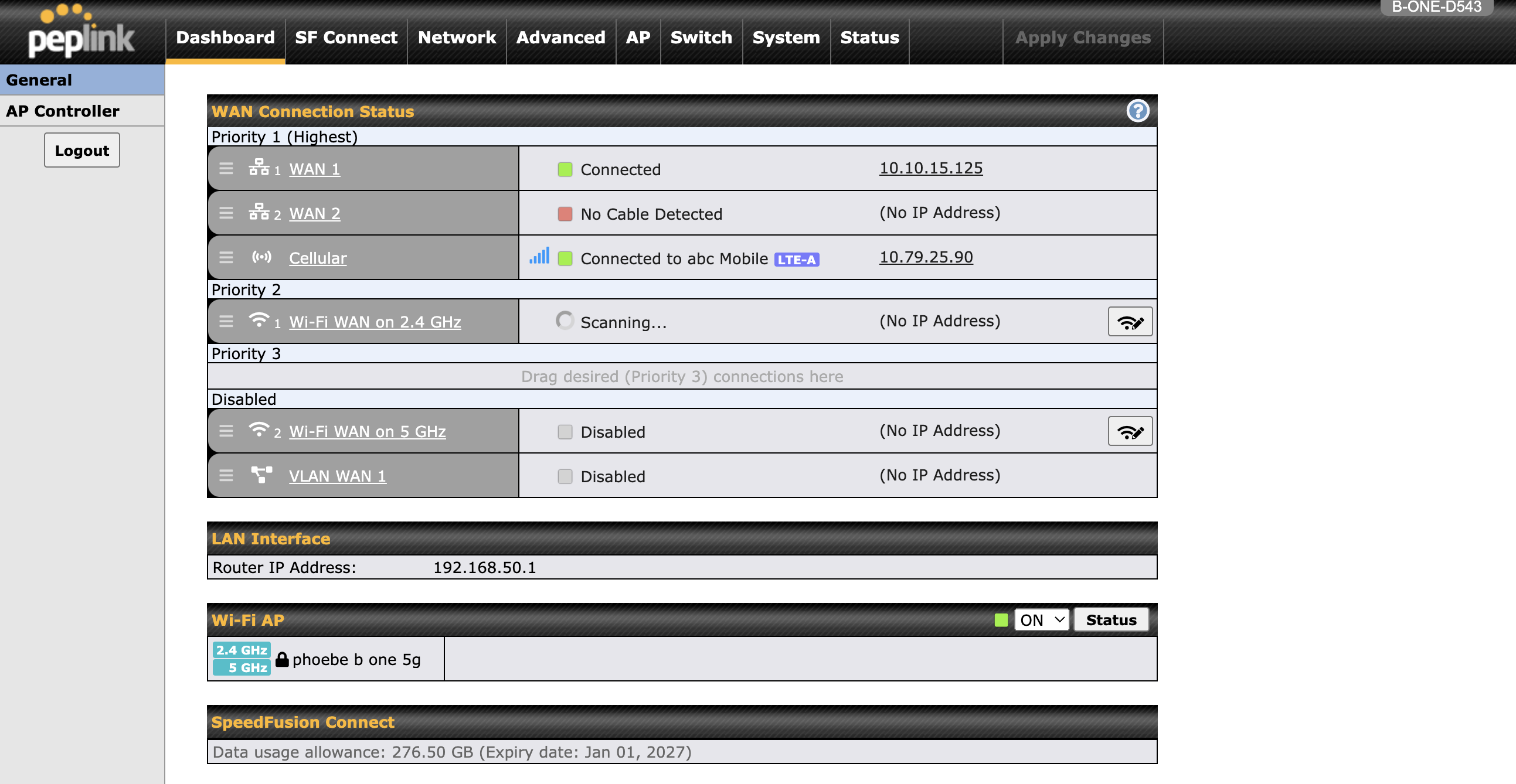Click the Cellular antenna icon
This screenshot has width=1516, height=784.
click(261, 257)
